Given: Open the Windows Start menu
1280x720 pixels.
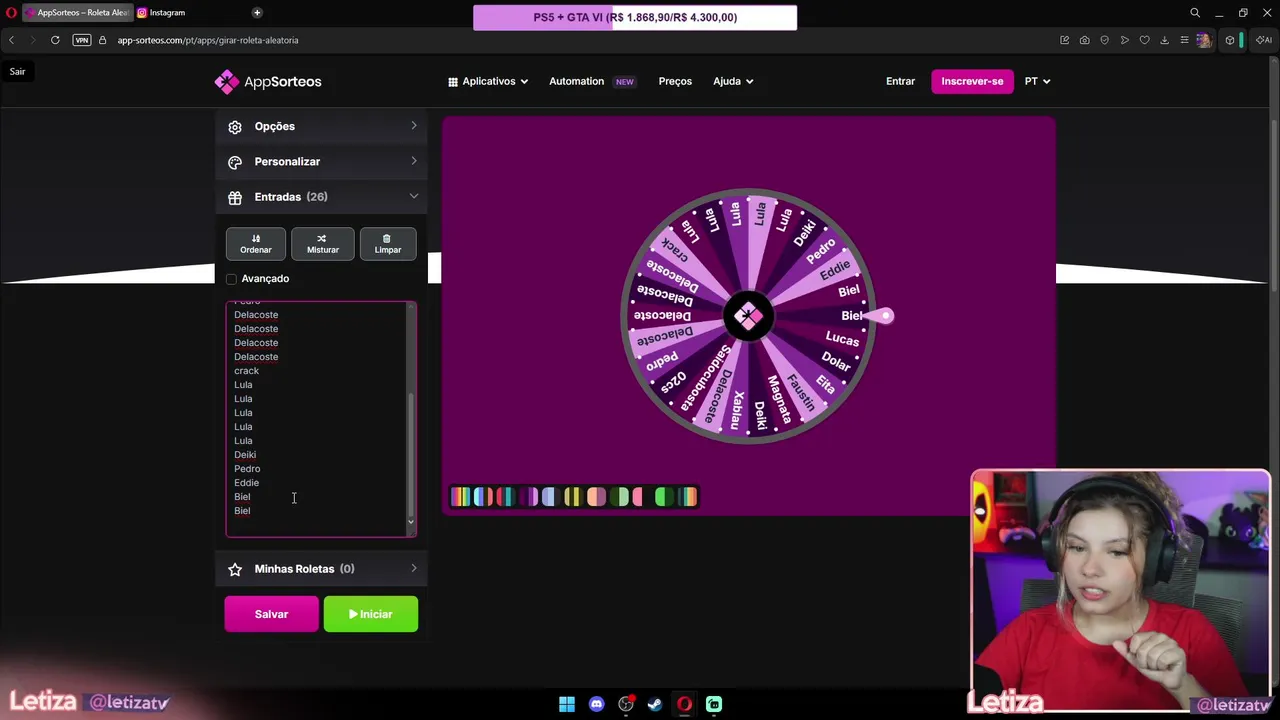Looking at the screenshot, I should click(567, 704).
